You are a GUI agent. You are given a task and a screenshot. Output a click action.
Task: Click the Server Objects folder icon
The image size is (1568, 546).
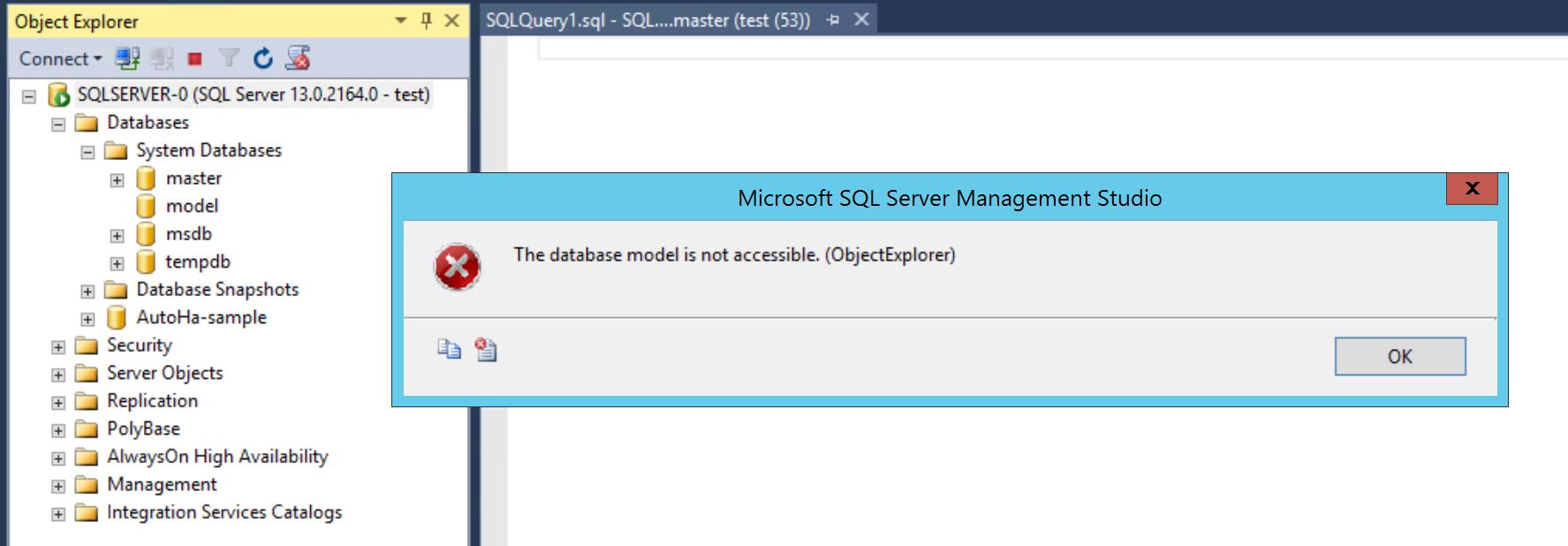coord(87,374)
